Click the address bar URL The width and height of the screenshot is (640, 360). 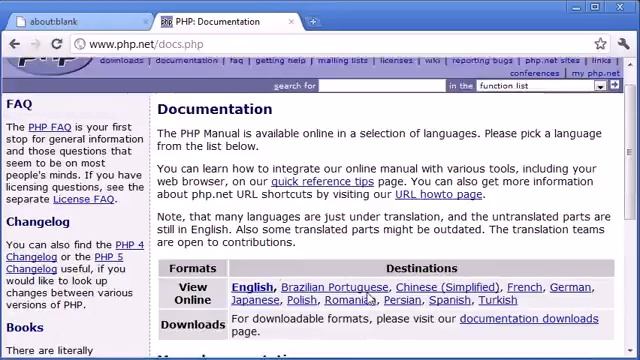coord(146,44)
